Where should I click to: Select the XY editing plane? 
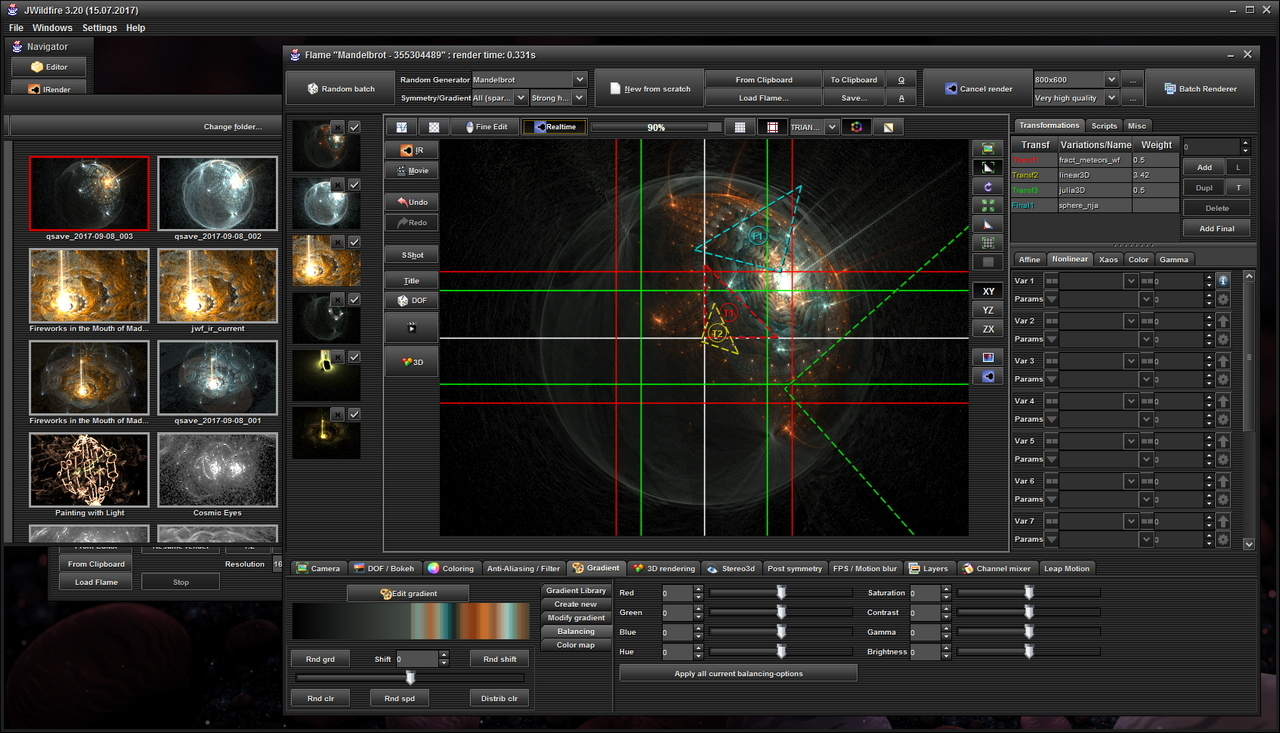tap(988, 291)
